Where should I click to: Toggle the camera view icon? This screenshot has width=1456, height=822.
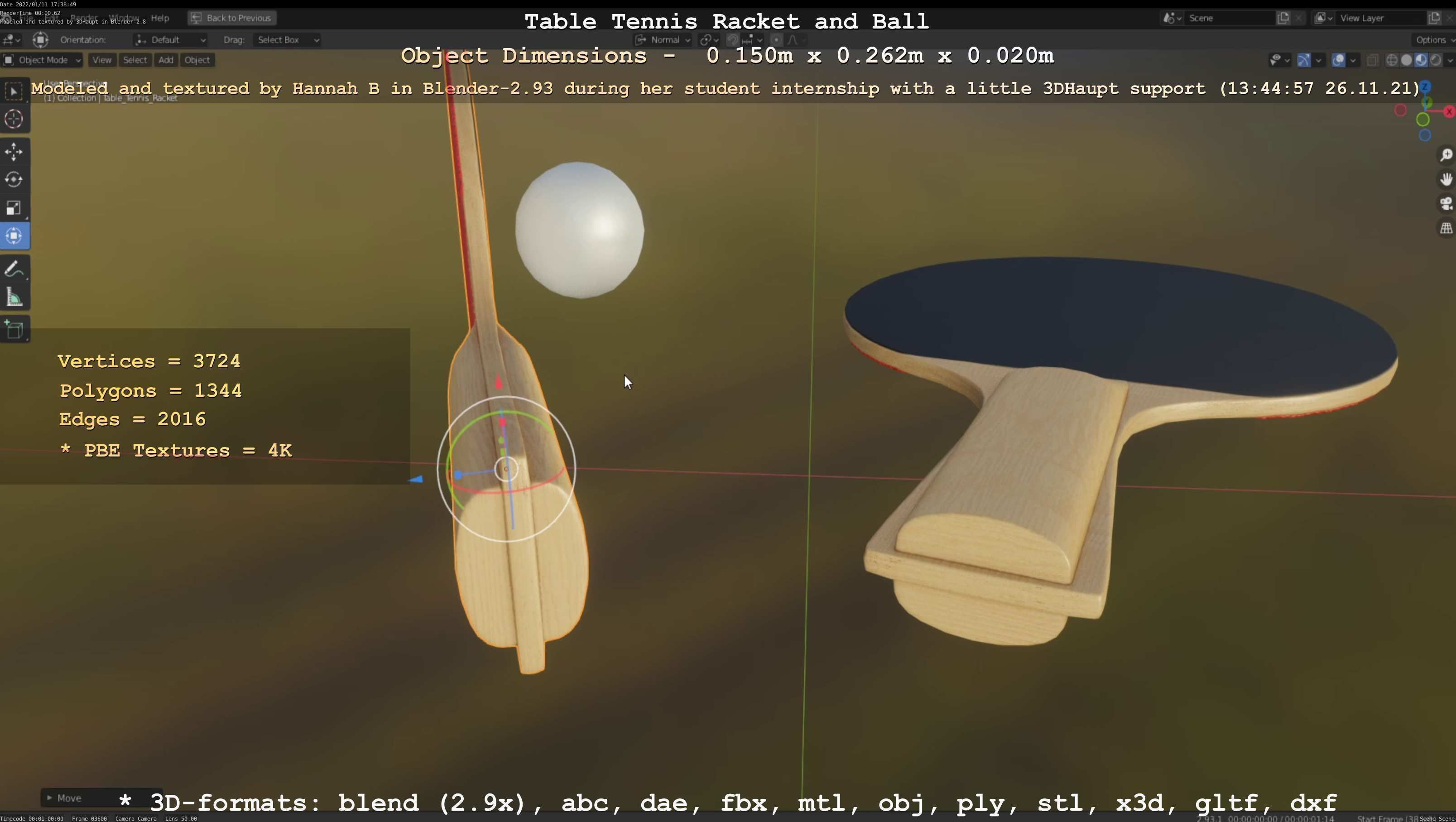click(1446, 203)
